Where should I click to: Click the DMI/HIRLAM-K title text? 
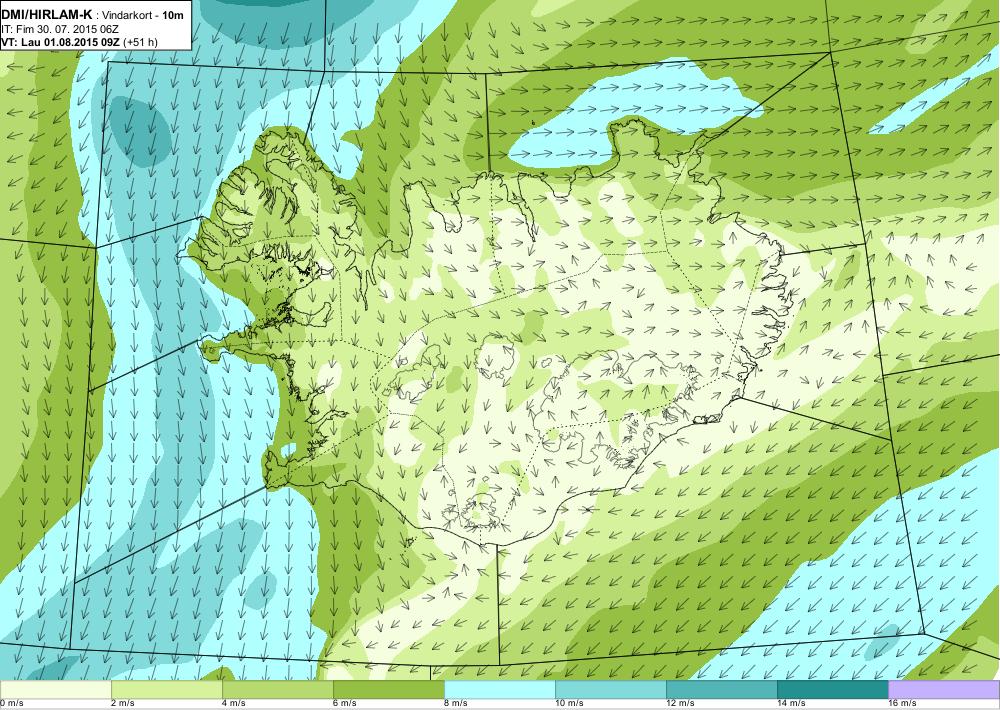[x=47, y=15]
